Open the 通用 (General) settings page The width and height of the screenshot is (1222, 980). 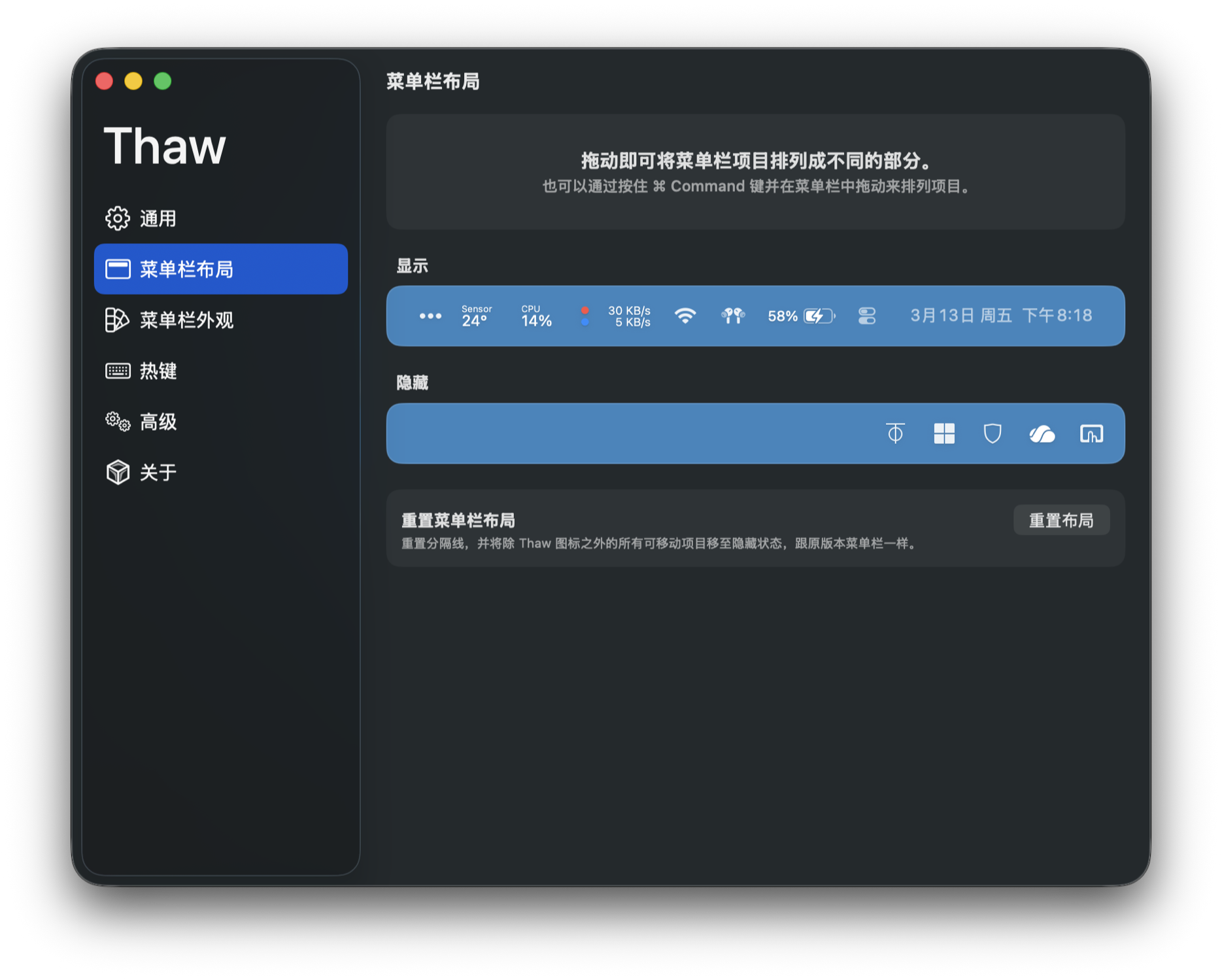point(158,218)
